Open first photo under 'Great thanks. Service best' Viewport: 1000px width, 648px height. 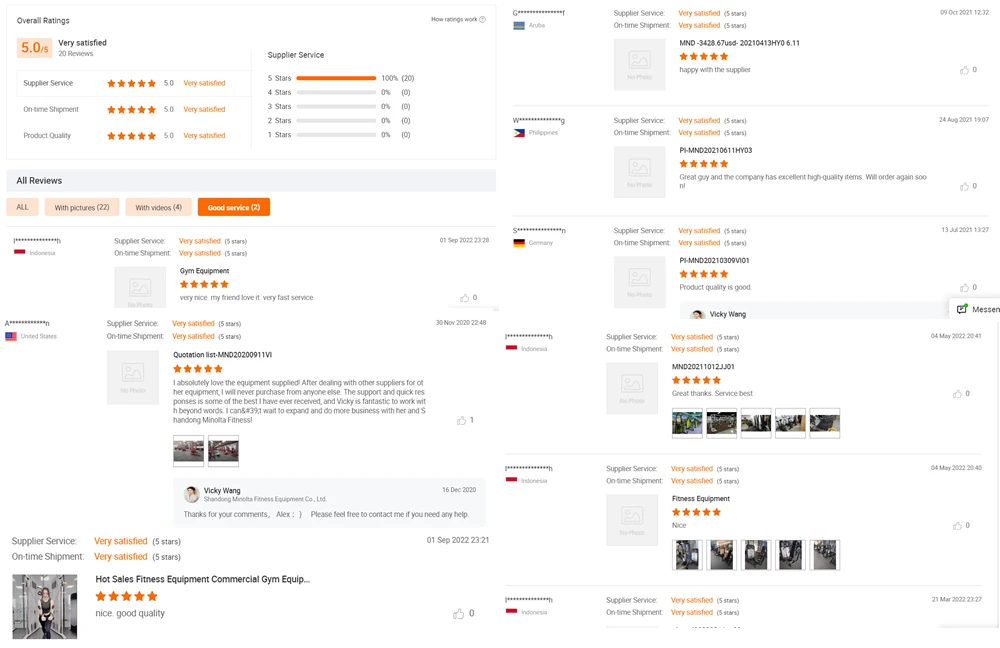point(687,423)
